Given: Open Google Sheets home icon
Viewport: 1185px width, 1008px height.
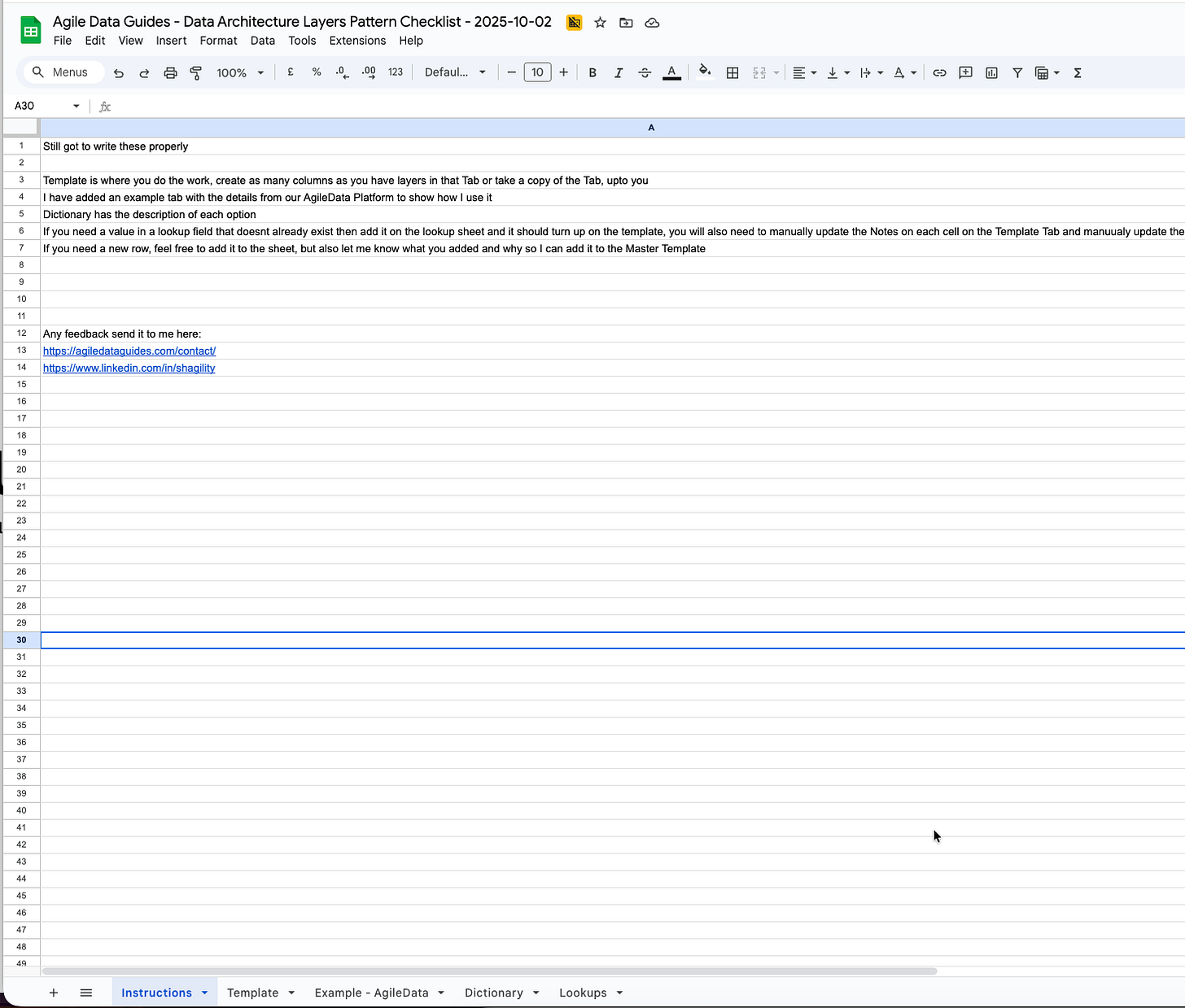Looking at the screenshot, I should 31,31.
